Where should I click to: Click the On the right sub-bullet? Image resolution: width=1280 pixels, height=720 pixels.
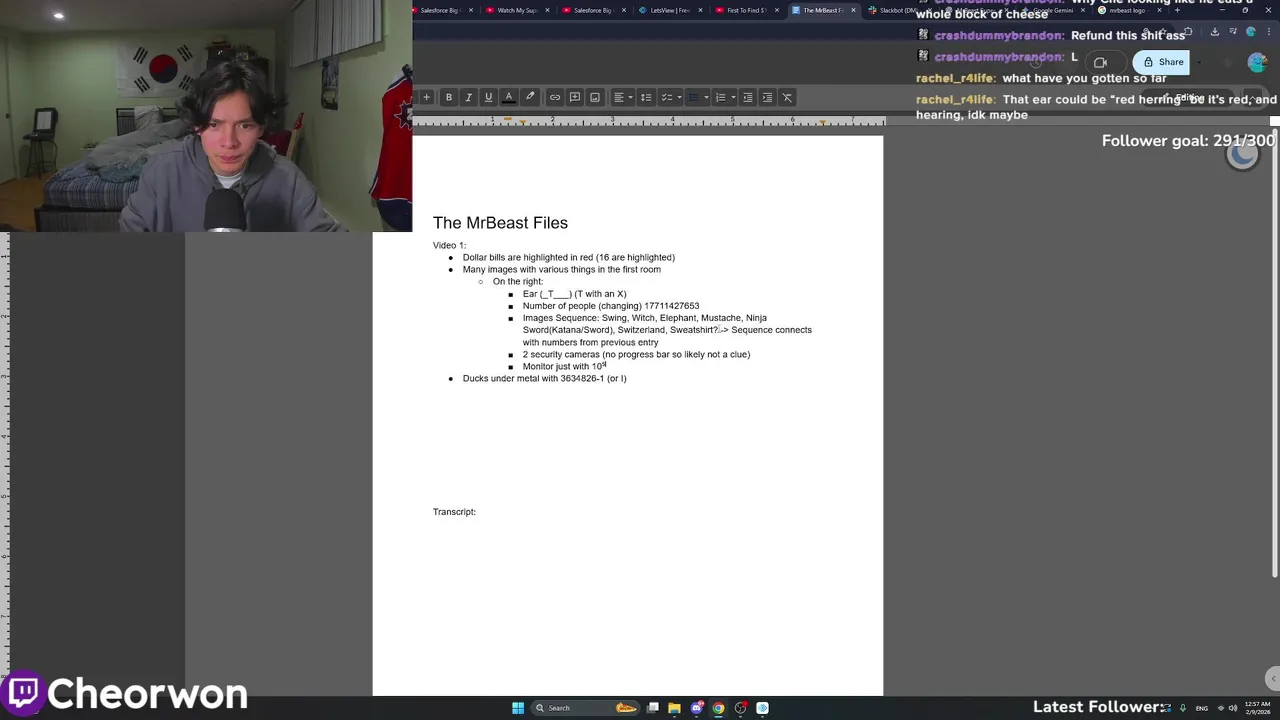pos(518,282)
